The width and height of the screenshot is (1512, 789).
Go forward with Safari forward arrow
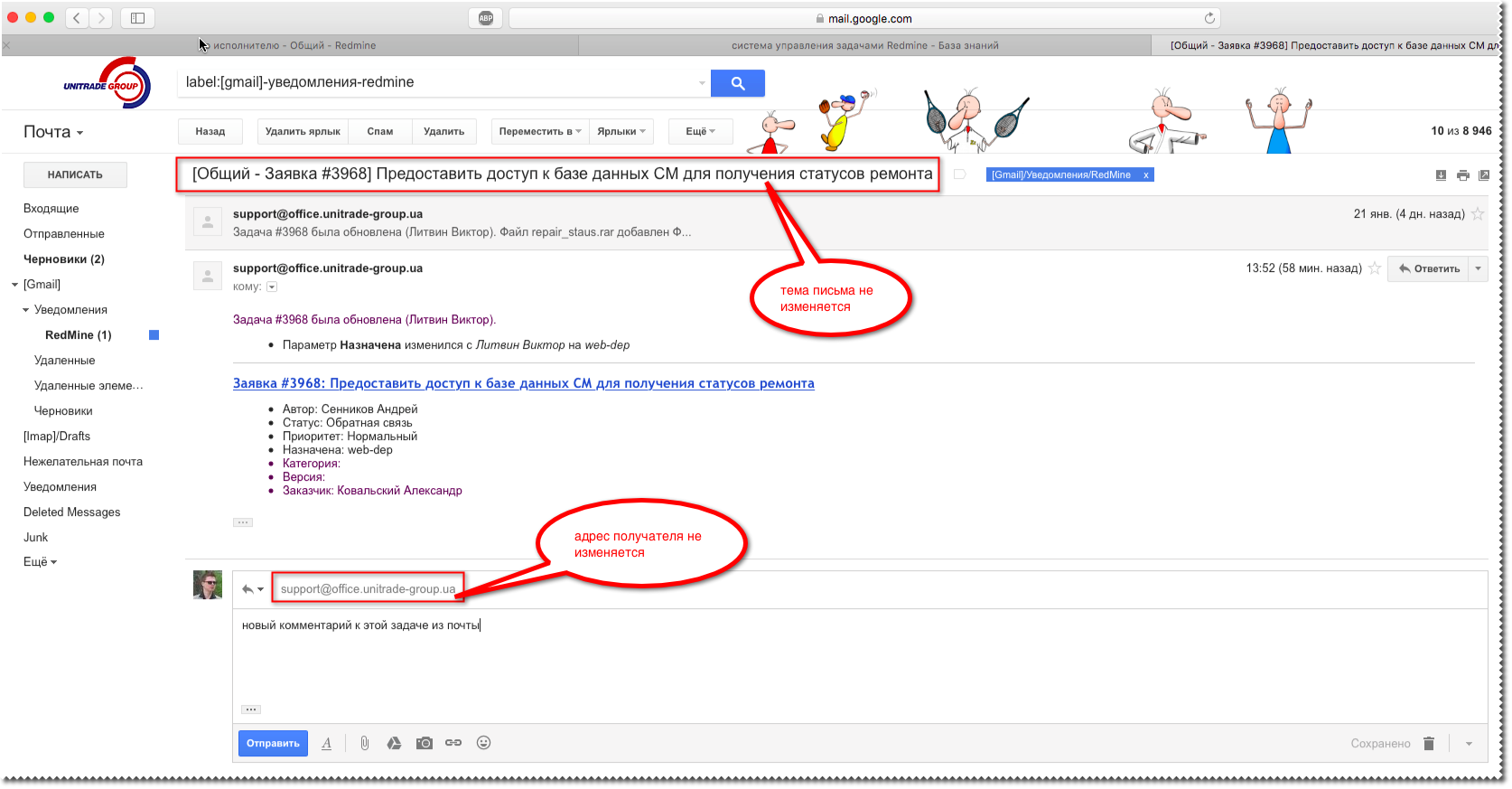101,18
